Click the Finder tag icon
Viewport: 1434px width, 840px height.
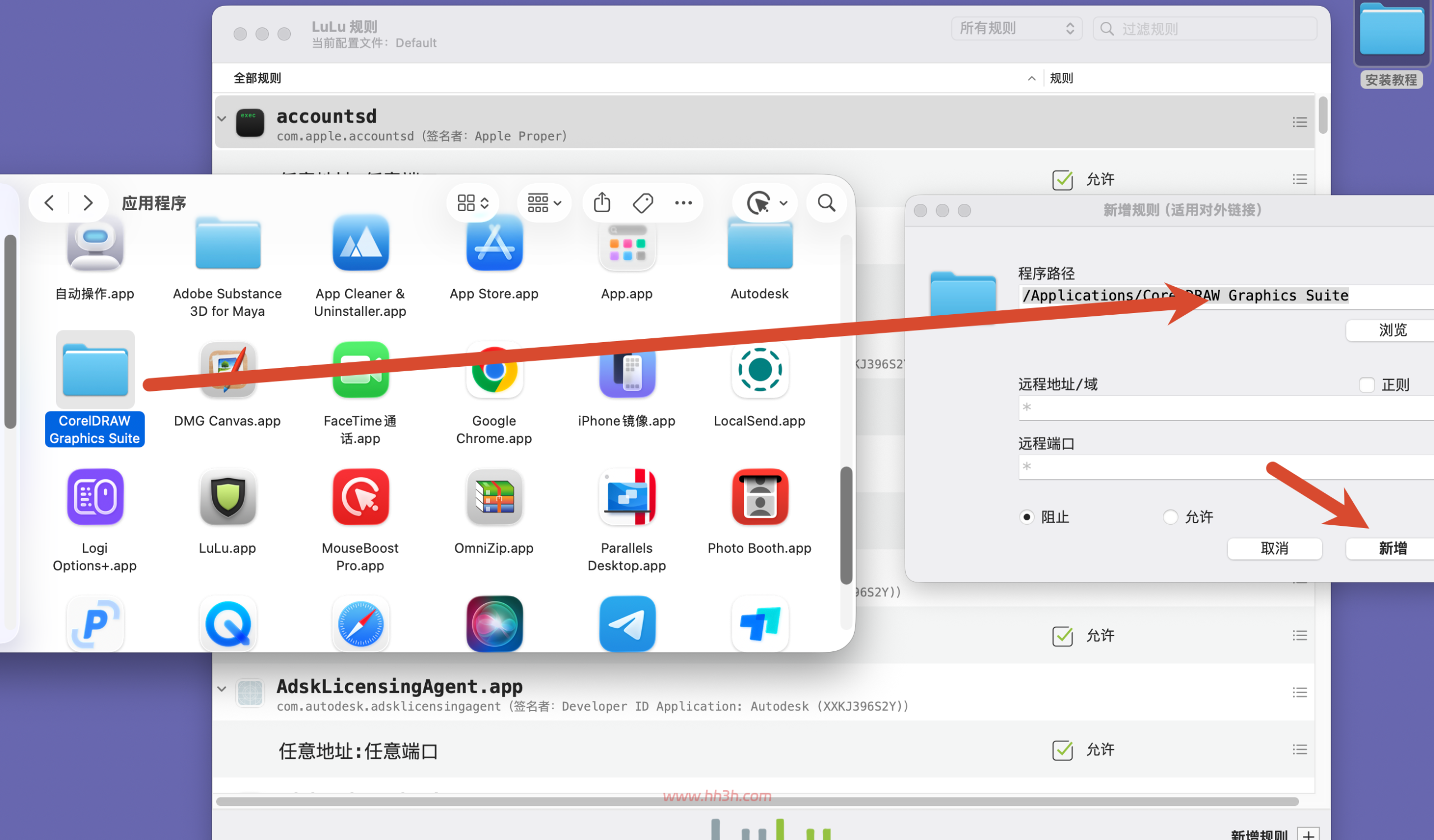[643, 203]
